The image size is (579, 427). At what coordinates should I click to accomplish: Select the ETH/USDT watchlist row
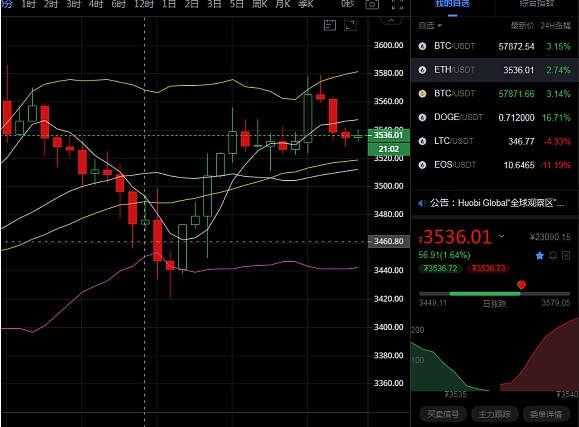(x=495, y=70)
